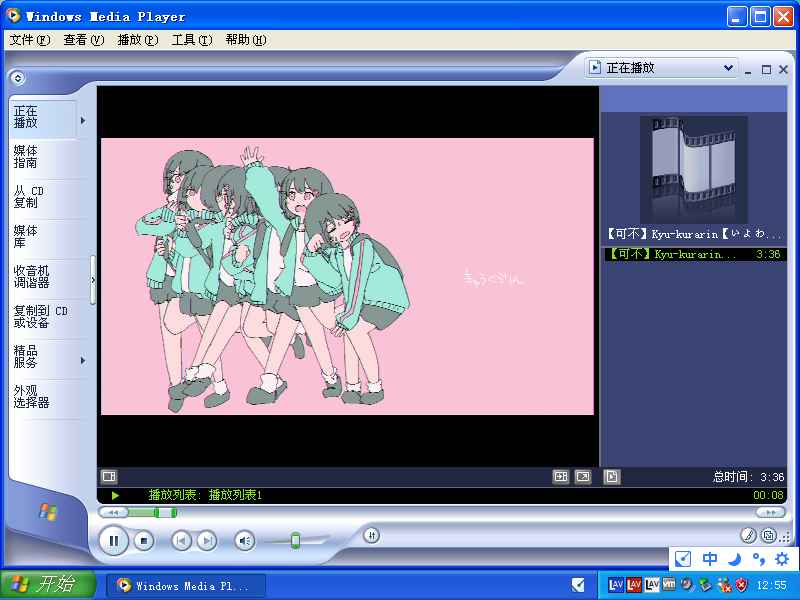Click the rewind button on seek bar
800x600 pixels.
114,512
